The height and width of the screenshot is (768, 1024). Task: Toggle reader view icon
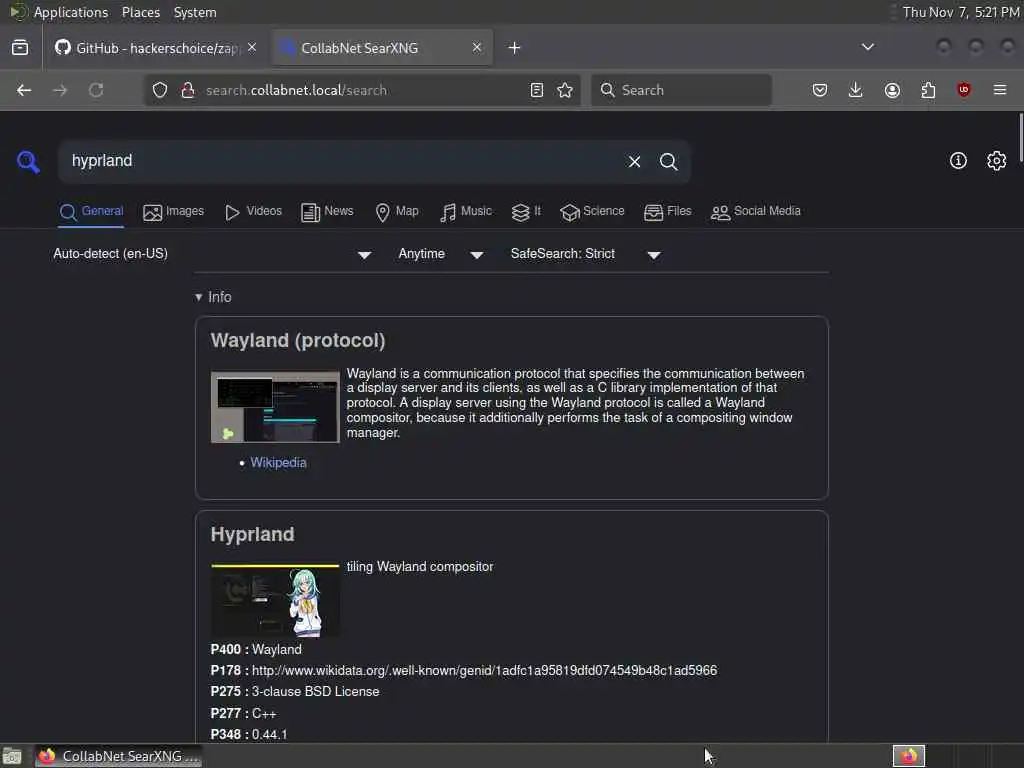pos(537,90)
